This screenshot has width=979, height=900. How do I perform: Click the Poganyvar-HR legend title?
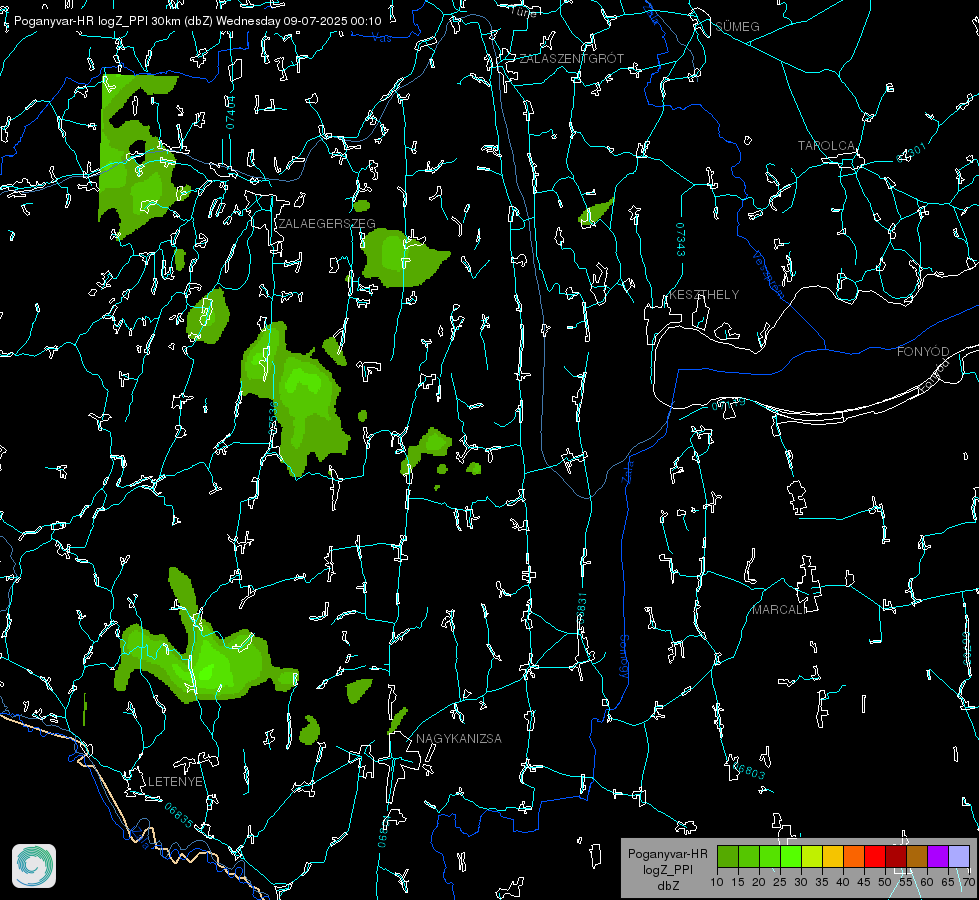click(667, 854)
